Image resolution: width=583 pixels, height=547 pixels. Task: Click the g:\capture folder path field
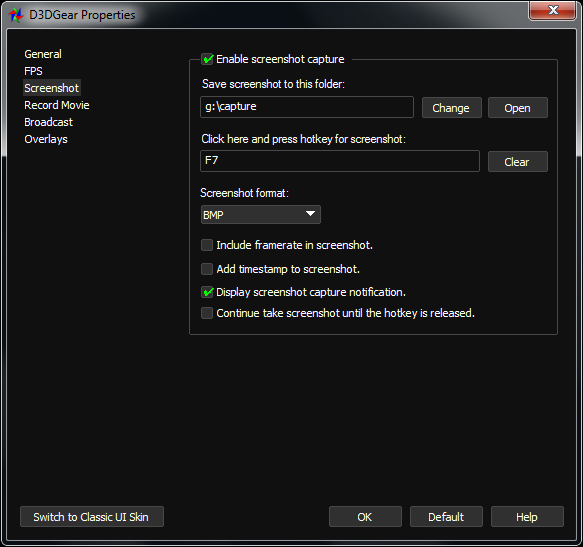[x=307, y=107]
